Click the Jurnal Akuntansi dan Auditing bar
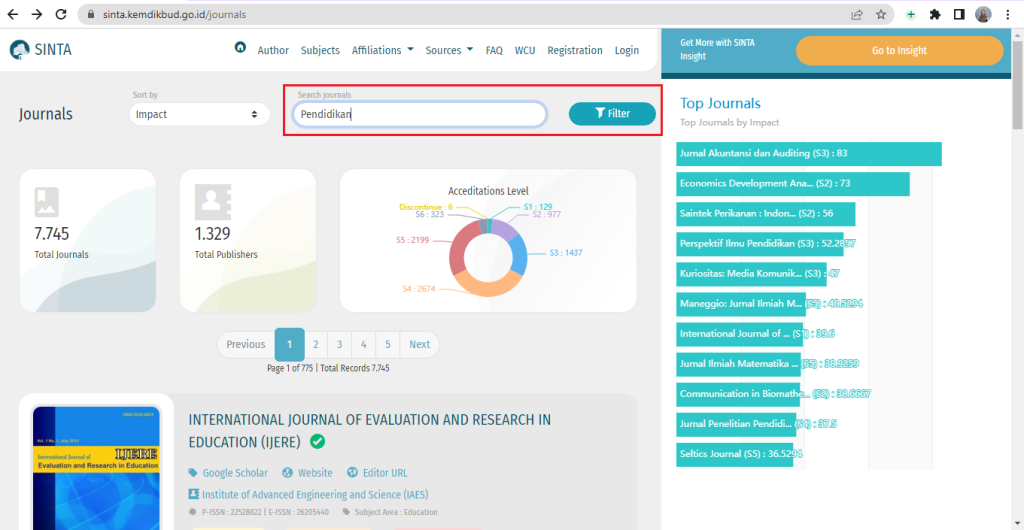Screen dimensions: 1024x530 pyautogui.click(x=809, y=153)
